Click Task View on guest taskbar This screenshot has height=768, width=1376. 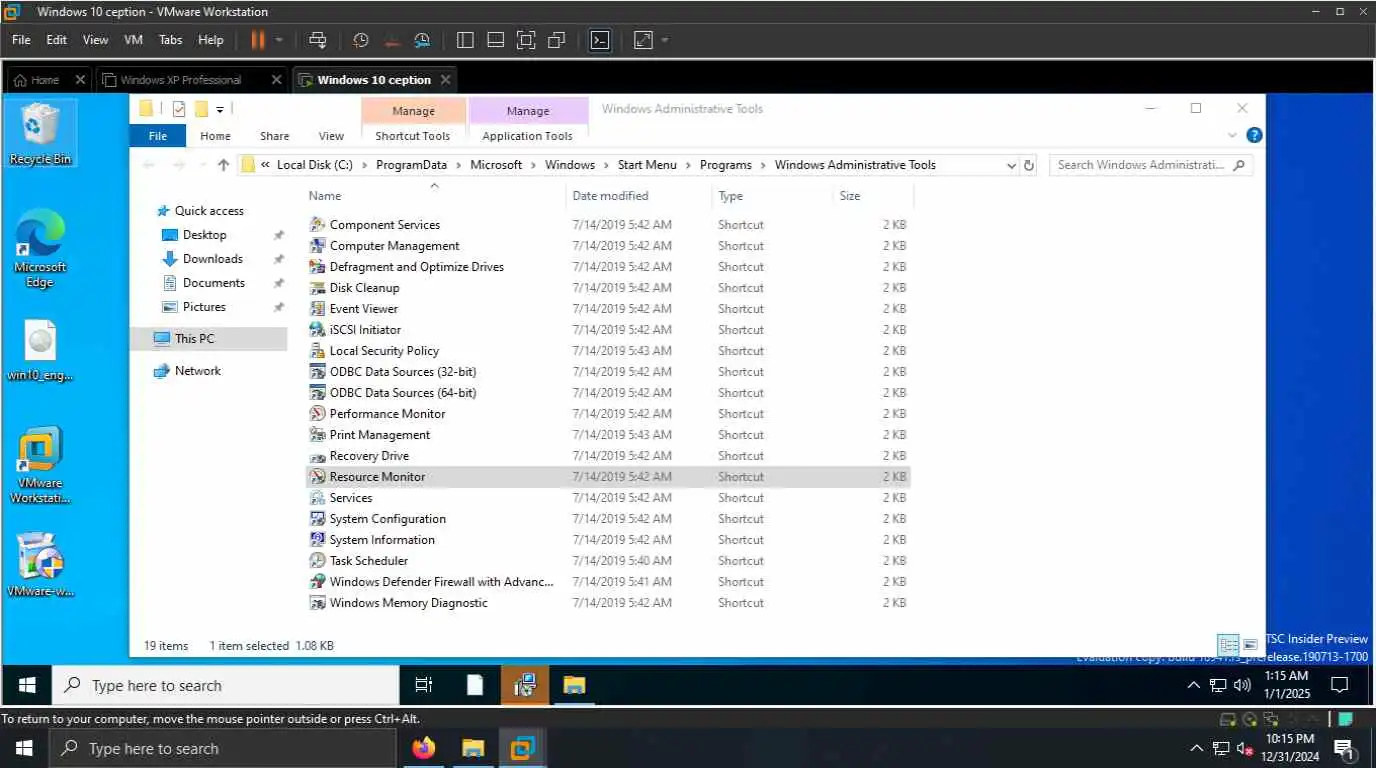[424, 685]
